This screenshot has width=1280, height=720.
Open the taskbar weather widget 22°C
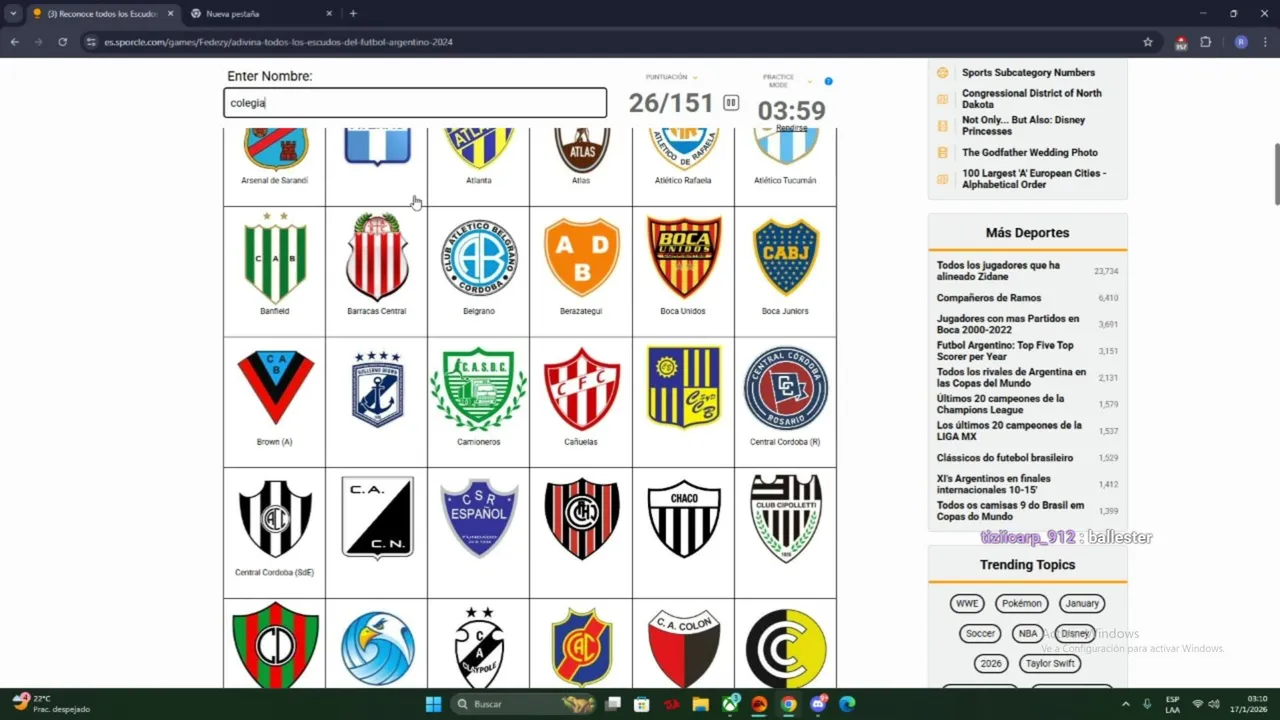tap(50, 704)
